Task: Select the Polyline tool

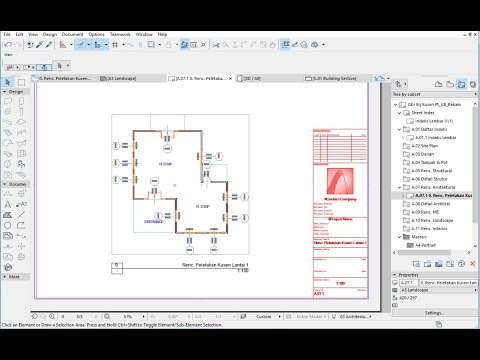Action: pyautogui.click(x=21, y=225)
